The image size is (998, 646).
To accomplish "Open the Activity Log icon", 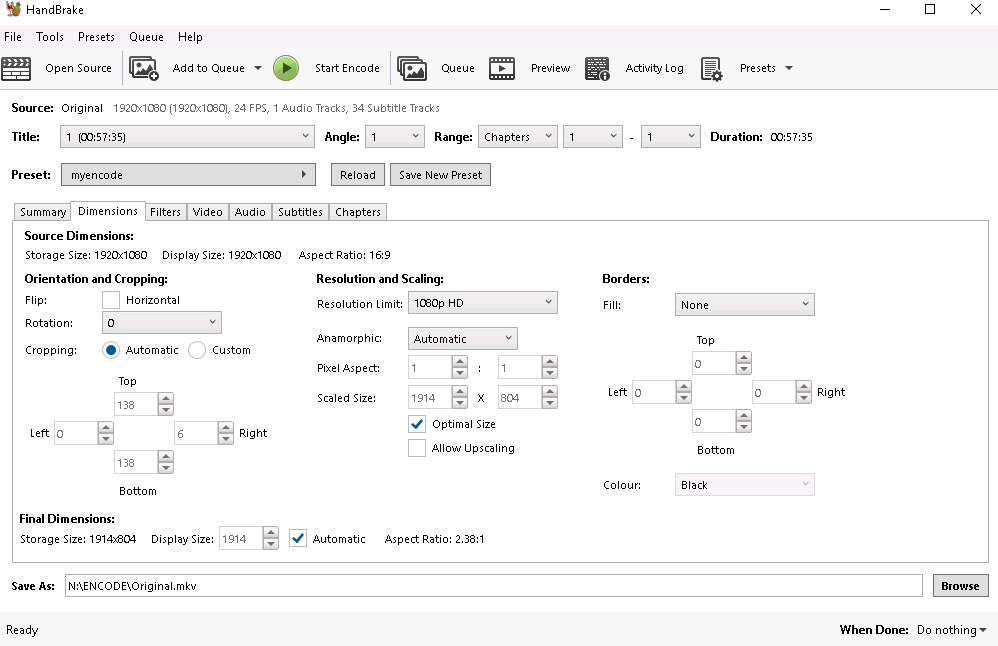I will [597, 68].
